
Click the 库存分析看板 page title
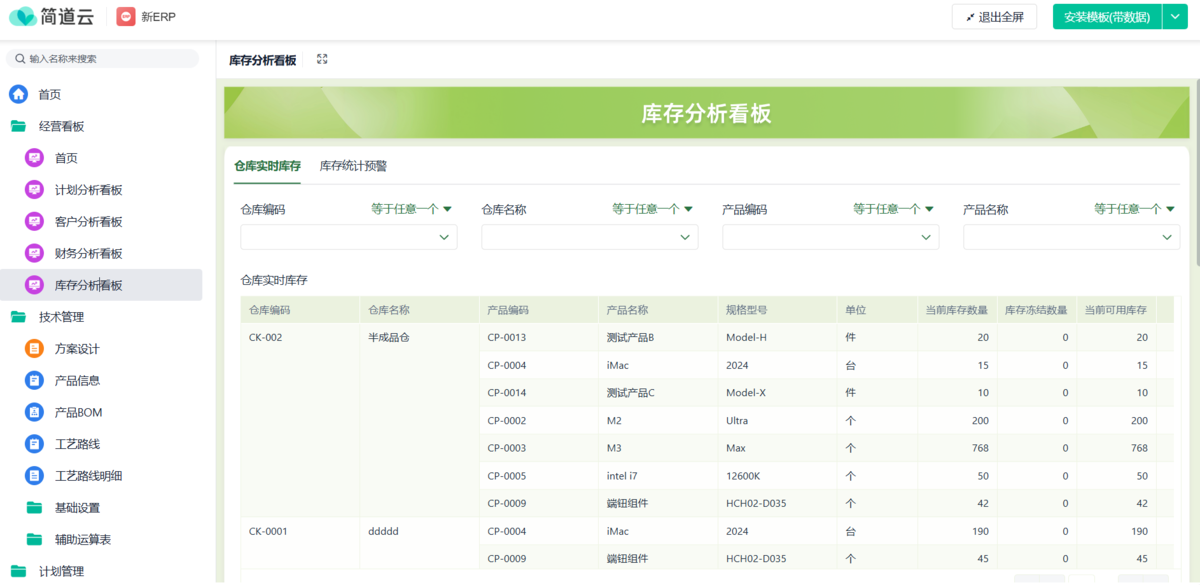click(x=263, y=60)
